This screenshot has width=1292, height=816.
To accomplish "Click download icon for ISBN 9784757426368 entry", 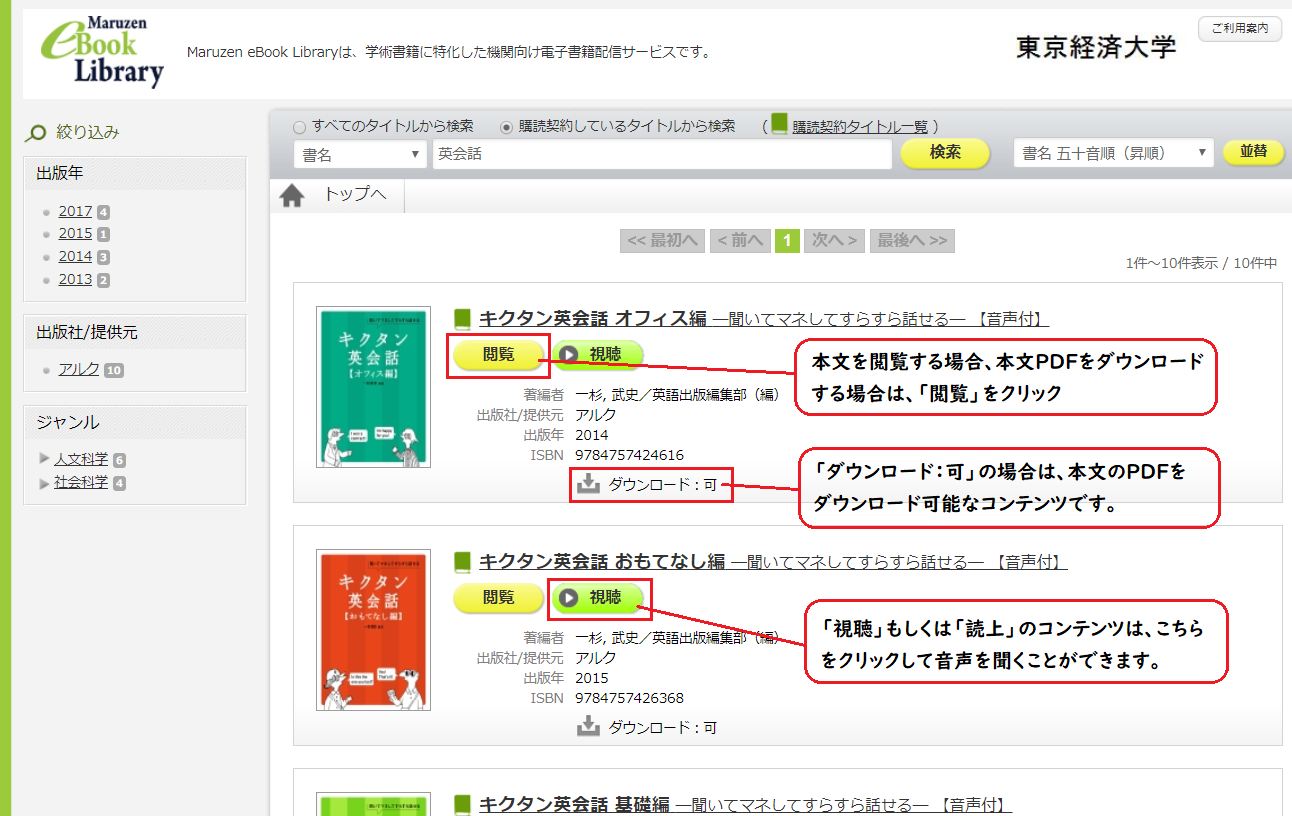I will coord(588,727).
